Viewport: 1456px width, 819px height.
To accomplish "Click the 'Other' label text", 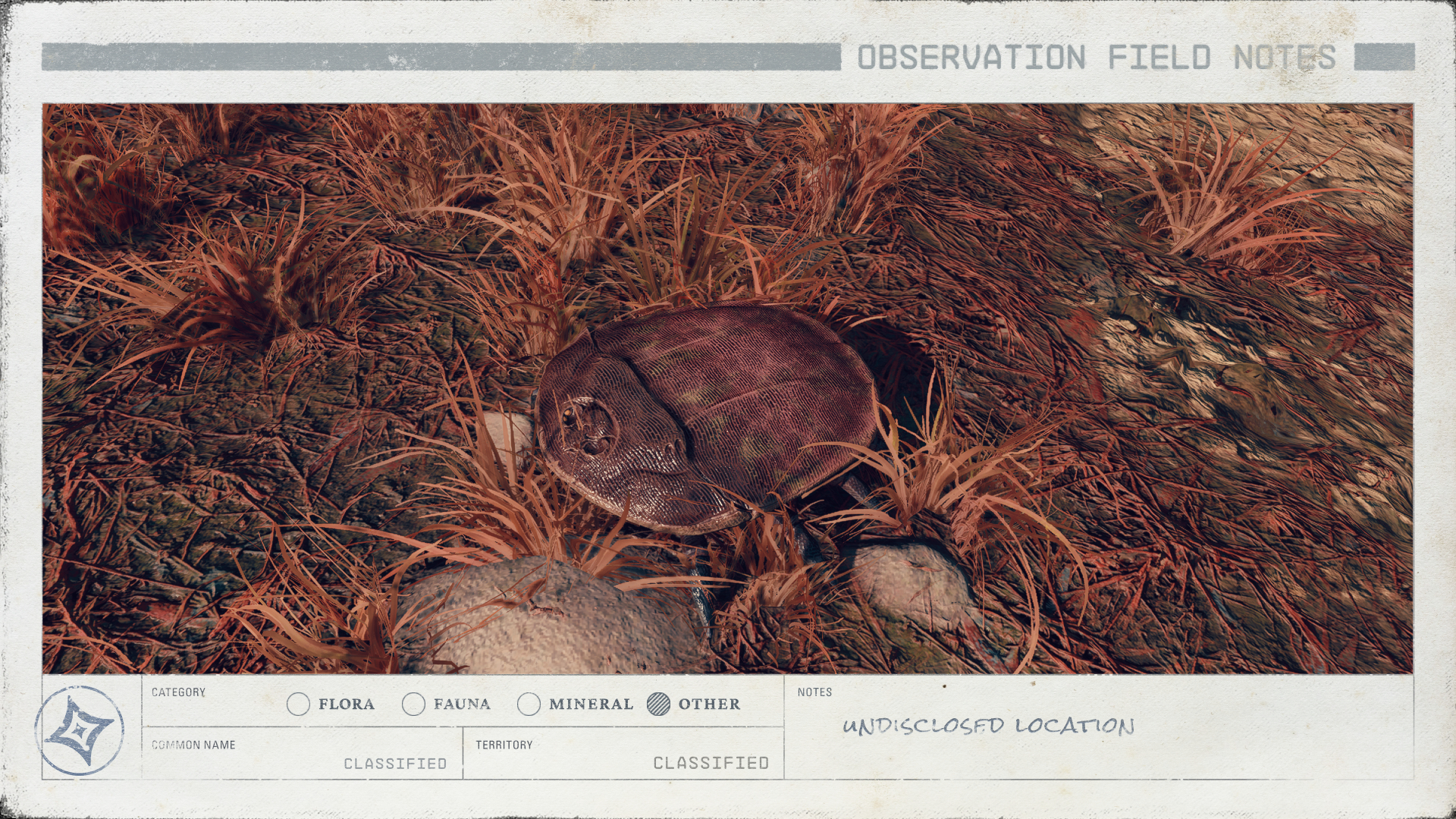I will coord(709,704).
